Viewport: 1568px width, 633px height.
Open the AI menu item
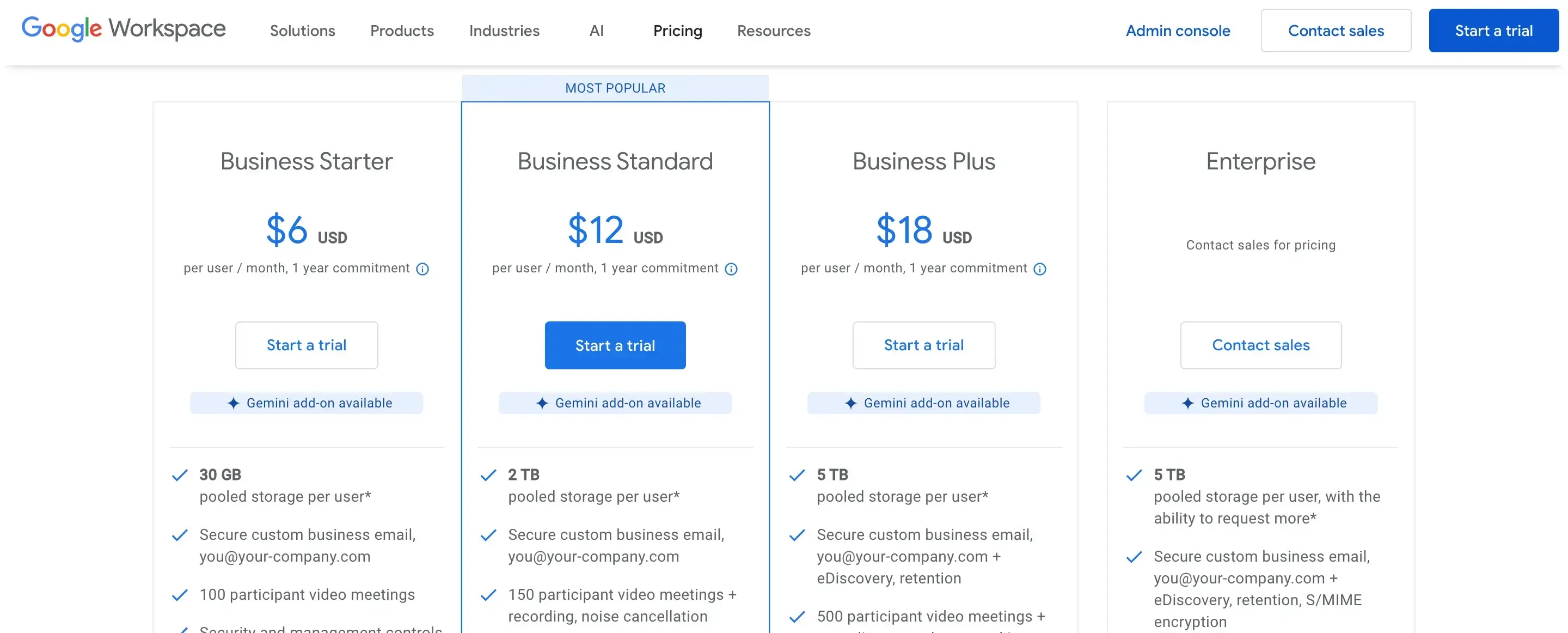pyautogui.click(x=596, y=31)
